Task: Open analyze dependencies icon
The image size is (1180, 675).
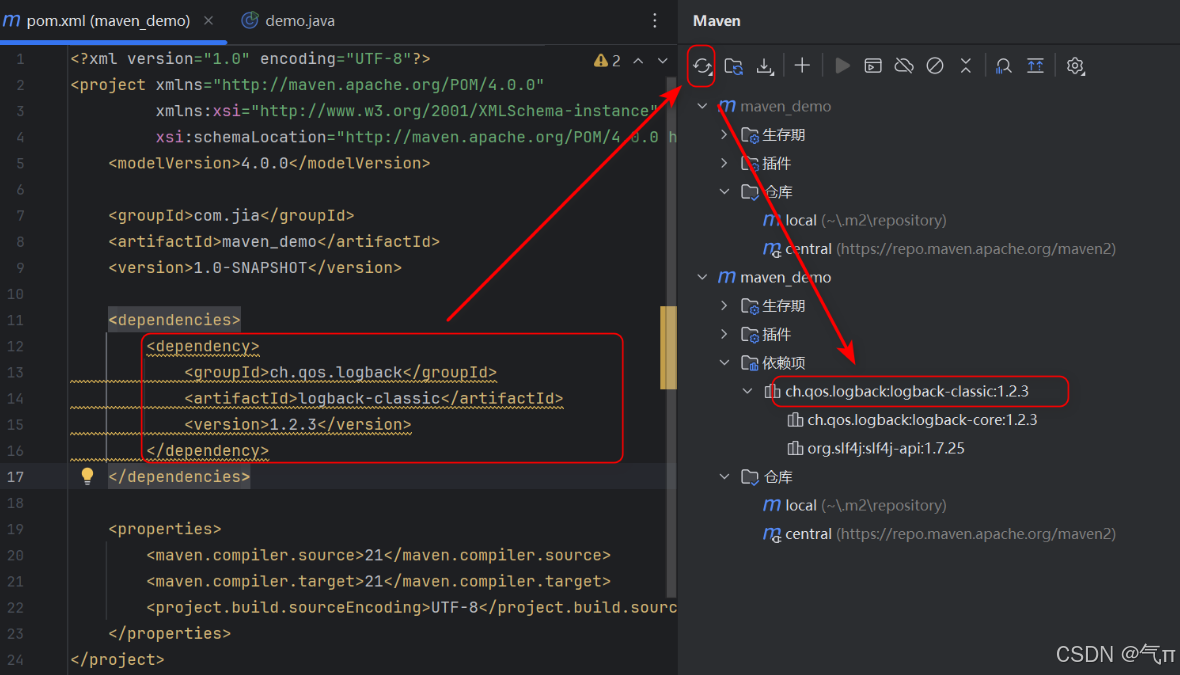Action: click(x=1003, y=66)
